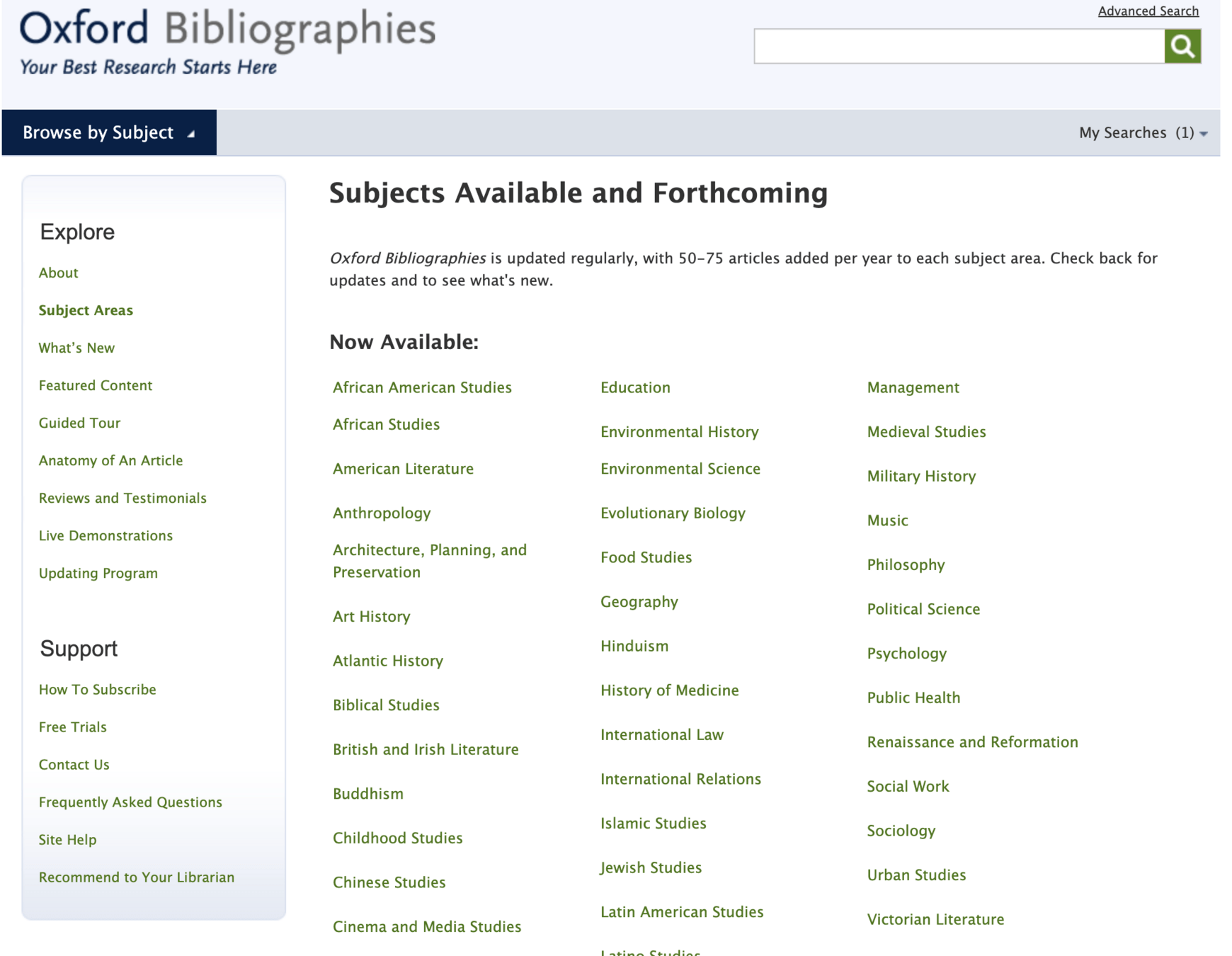The width and height of the screenshot is (1232, 956).
Task: Open What's New sidebar item
Action: click(x=76, y=348)
